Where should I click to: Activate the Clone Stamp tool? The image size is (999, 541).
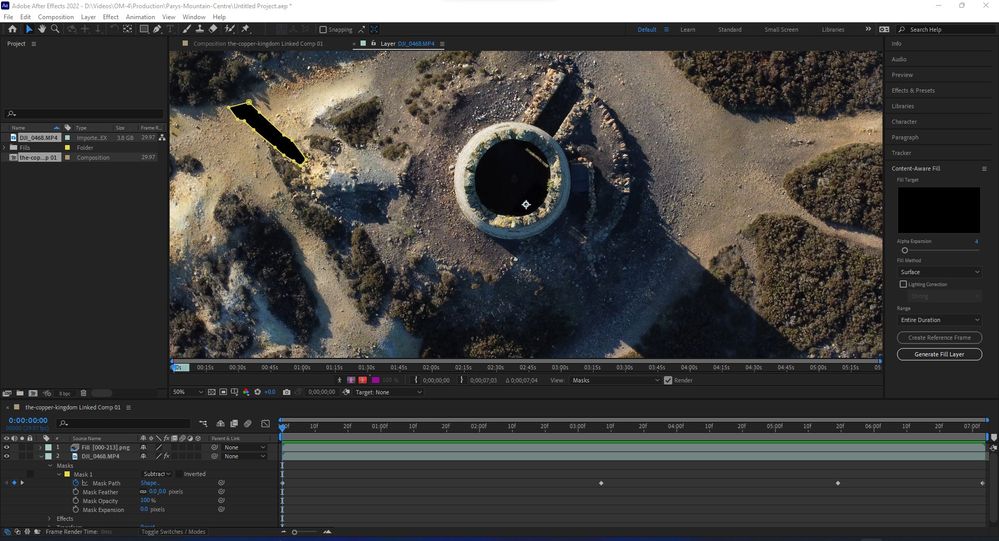tap(198, 29)
